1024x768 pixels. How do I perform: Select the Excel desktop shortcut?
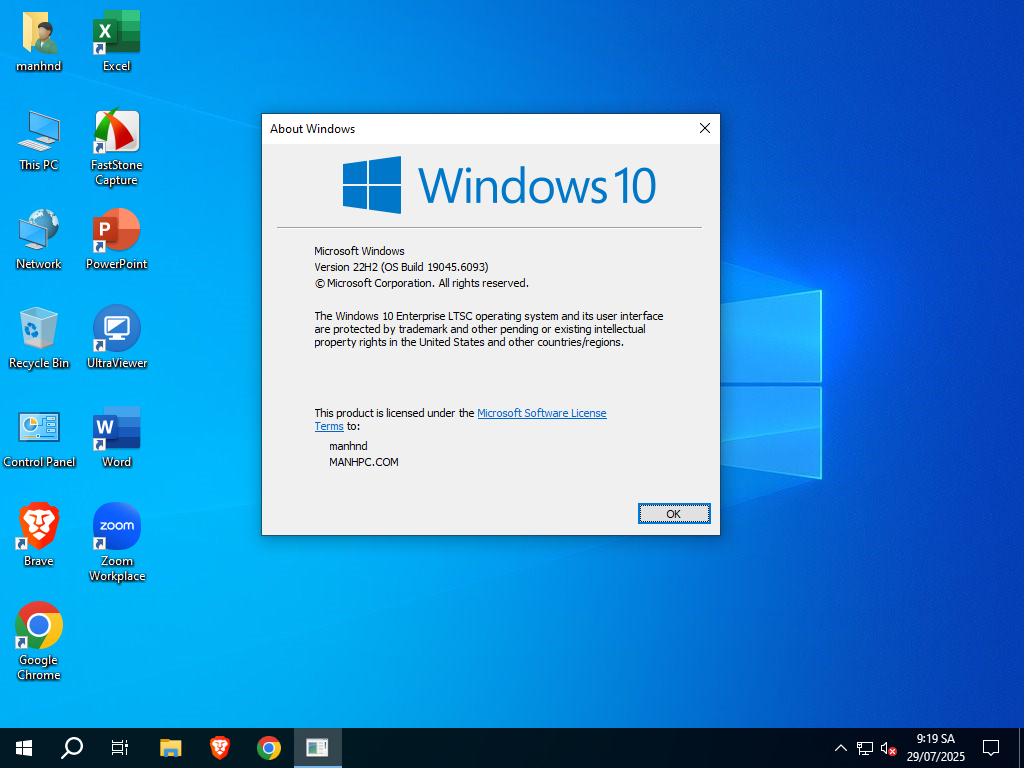pyautogui.click(x=116, y=40)
